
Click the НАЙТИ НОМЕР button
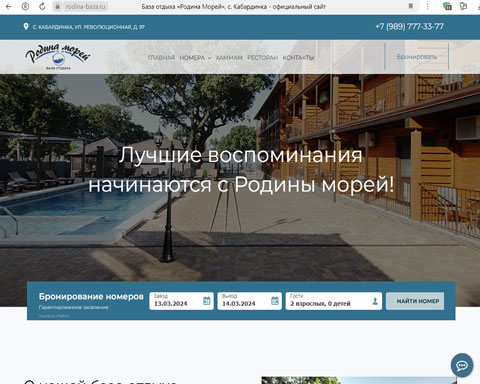[415, 301]
